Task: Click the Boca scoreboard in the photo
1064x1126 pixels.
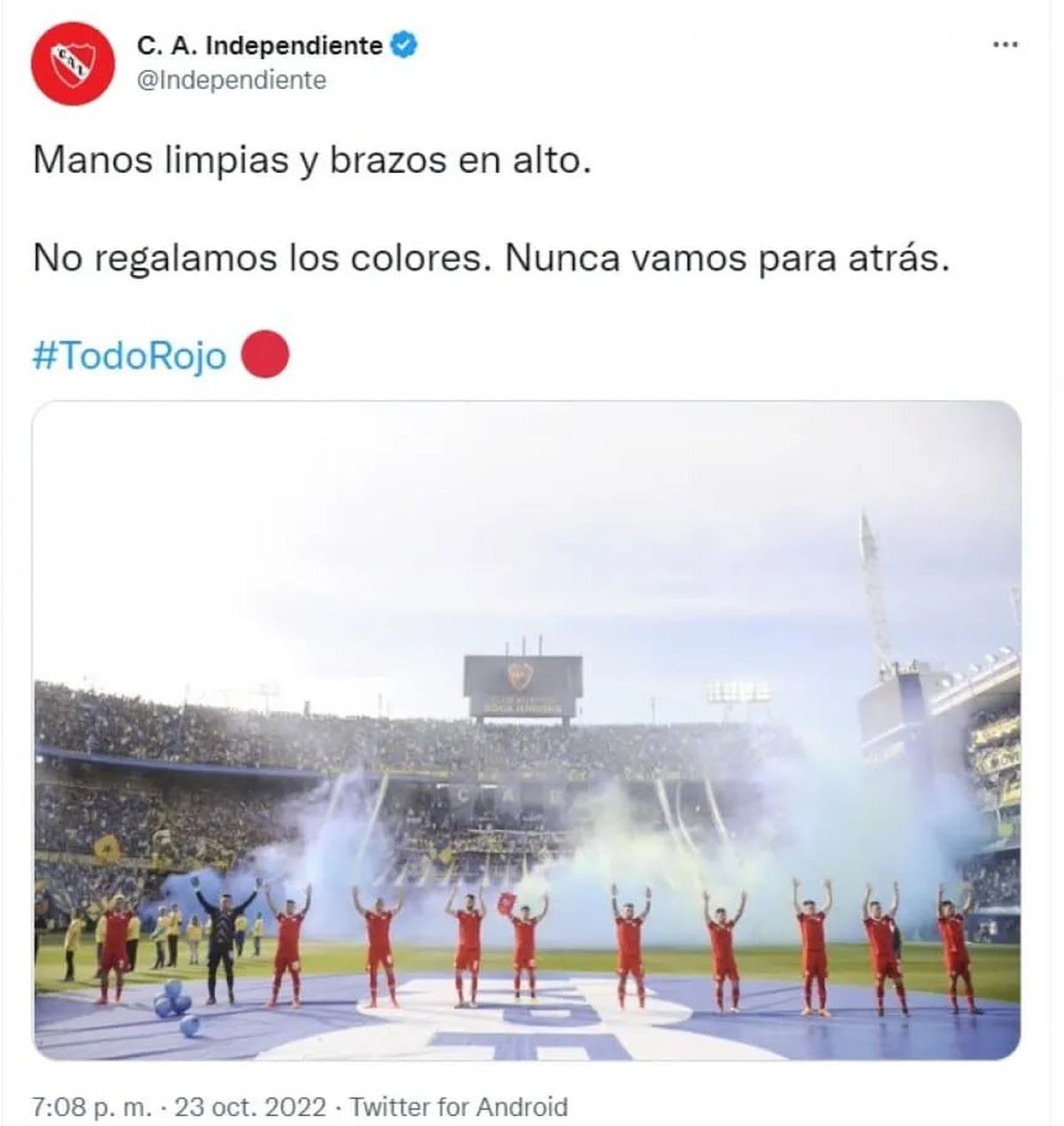Action: (523, 687)
